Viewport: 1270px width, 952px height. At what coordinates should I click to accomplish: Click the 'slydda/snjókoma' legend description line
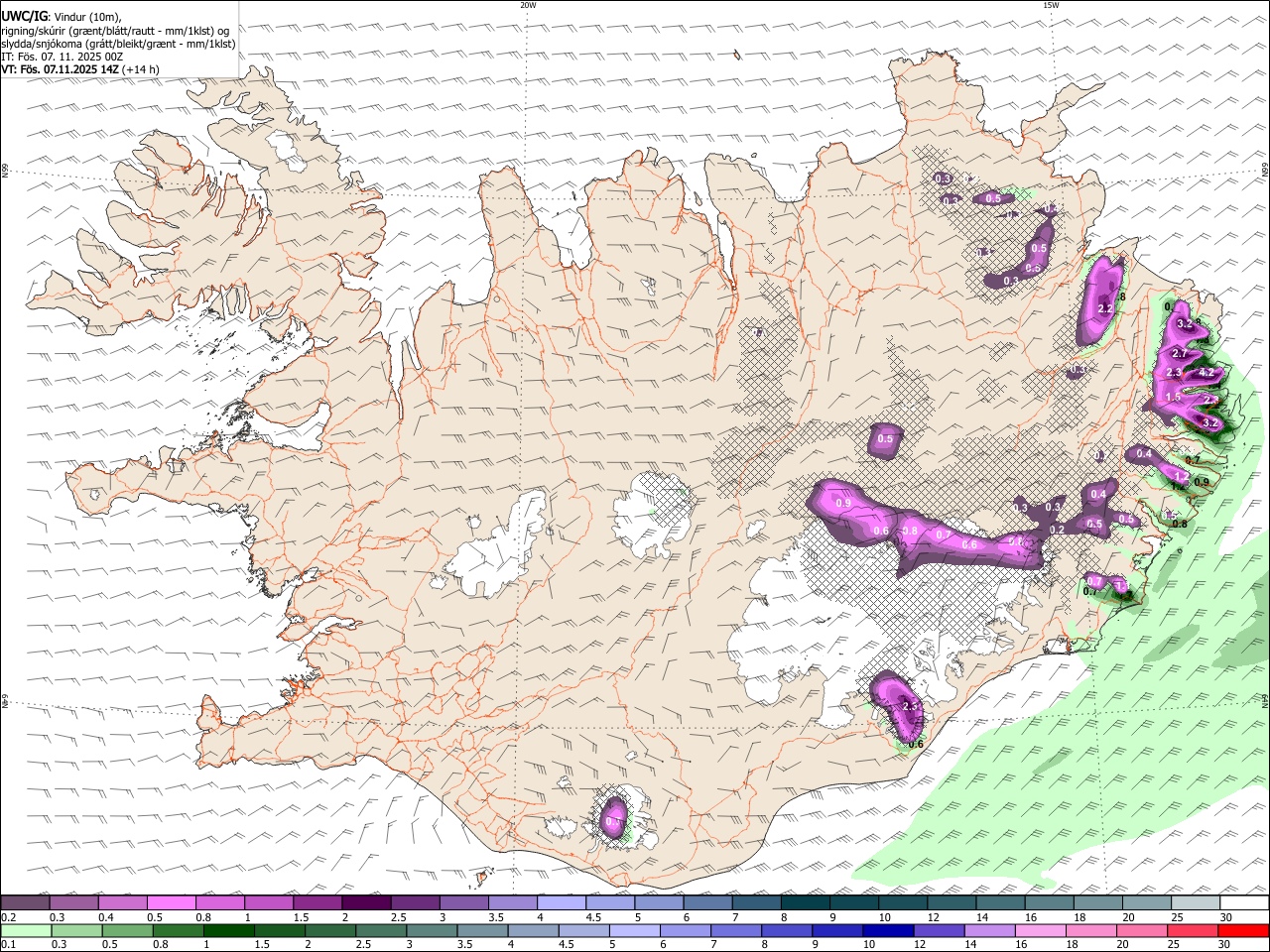tap(118, 44)
